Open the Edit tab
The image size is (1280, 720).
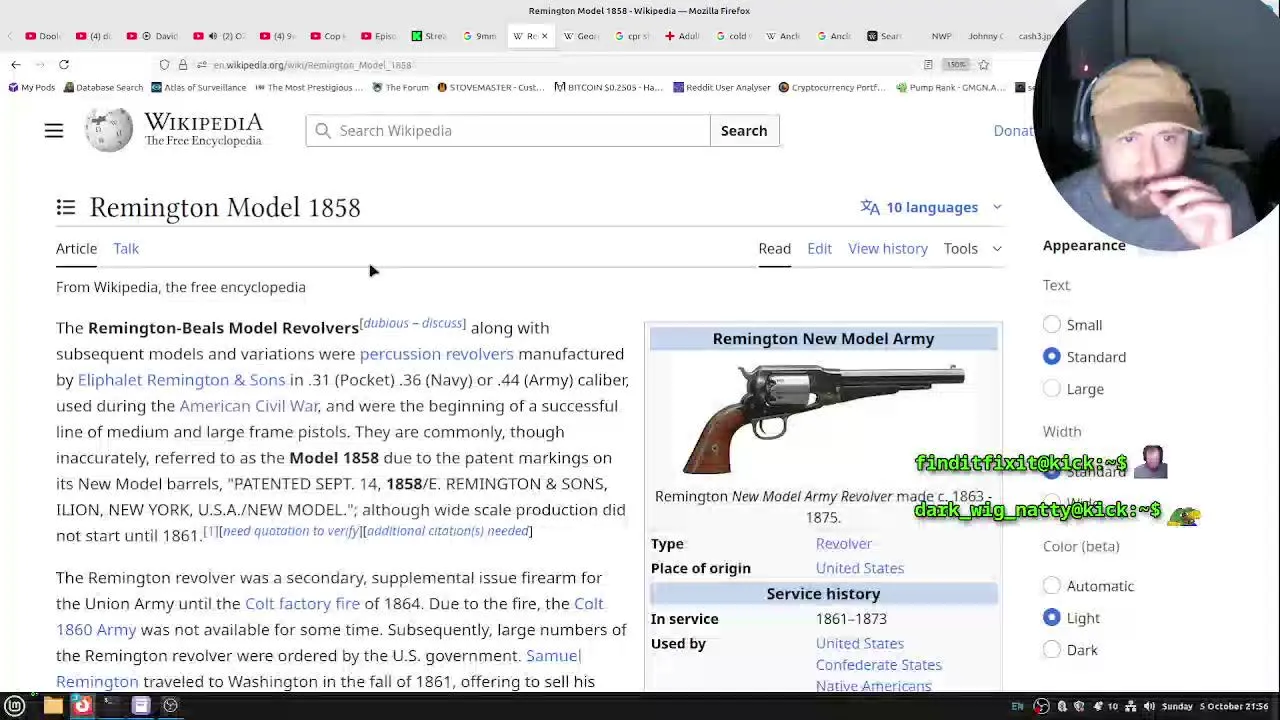(819, 248)
